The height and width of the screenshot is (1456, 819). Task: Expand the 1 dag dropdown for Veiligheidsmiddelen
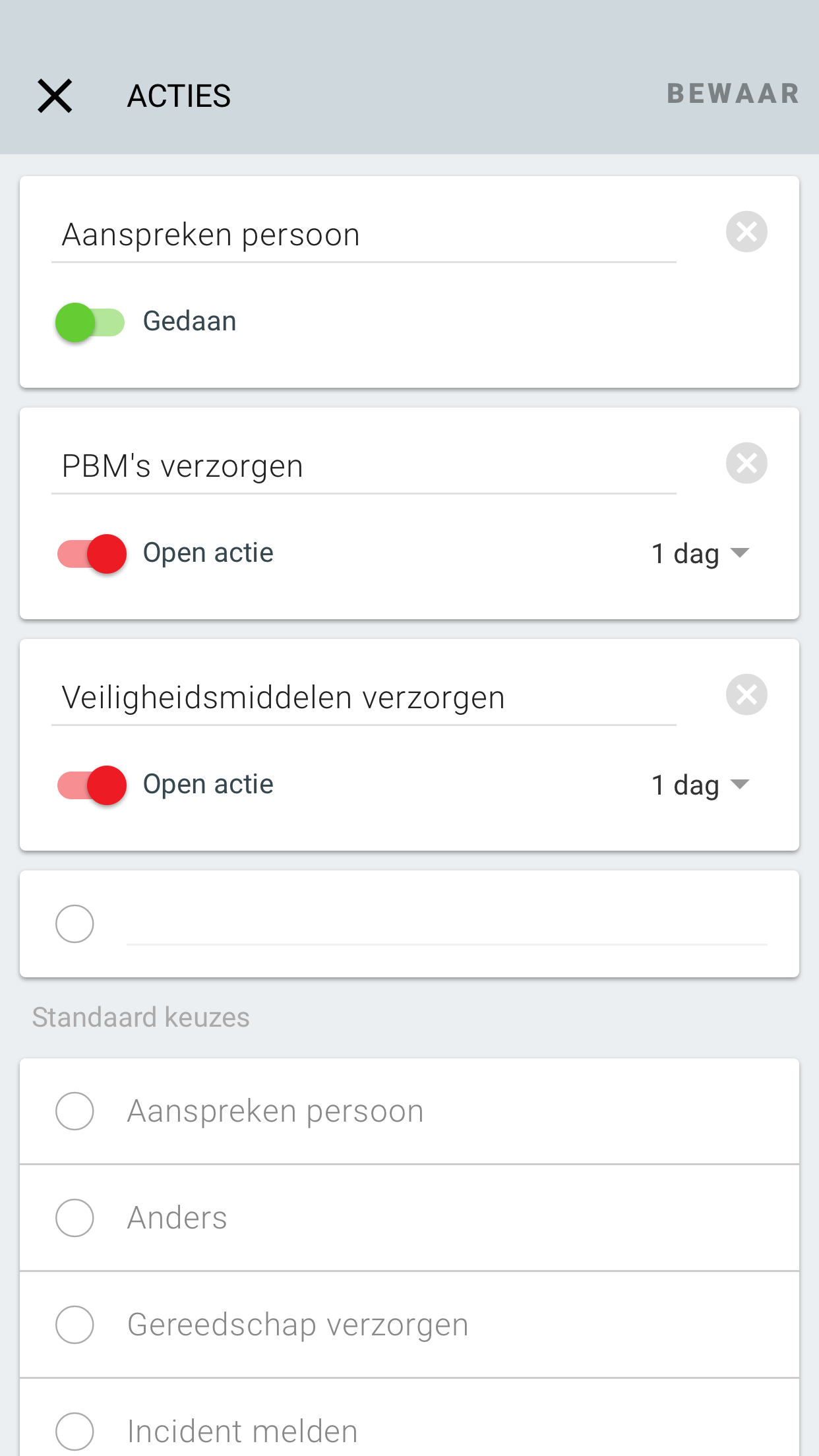(700, 785)
